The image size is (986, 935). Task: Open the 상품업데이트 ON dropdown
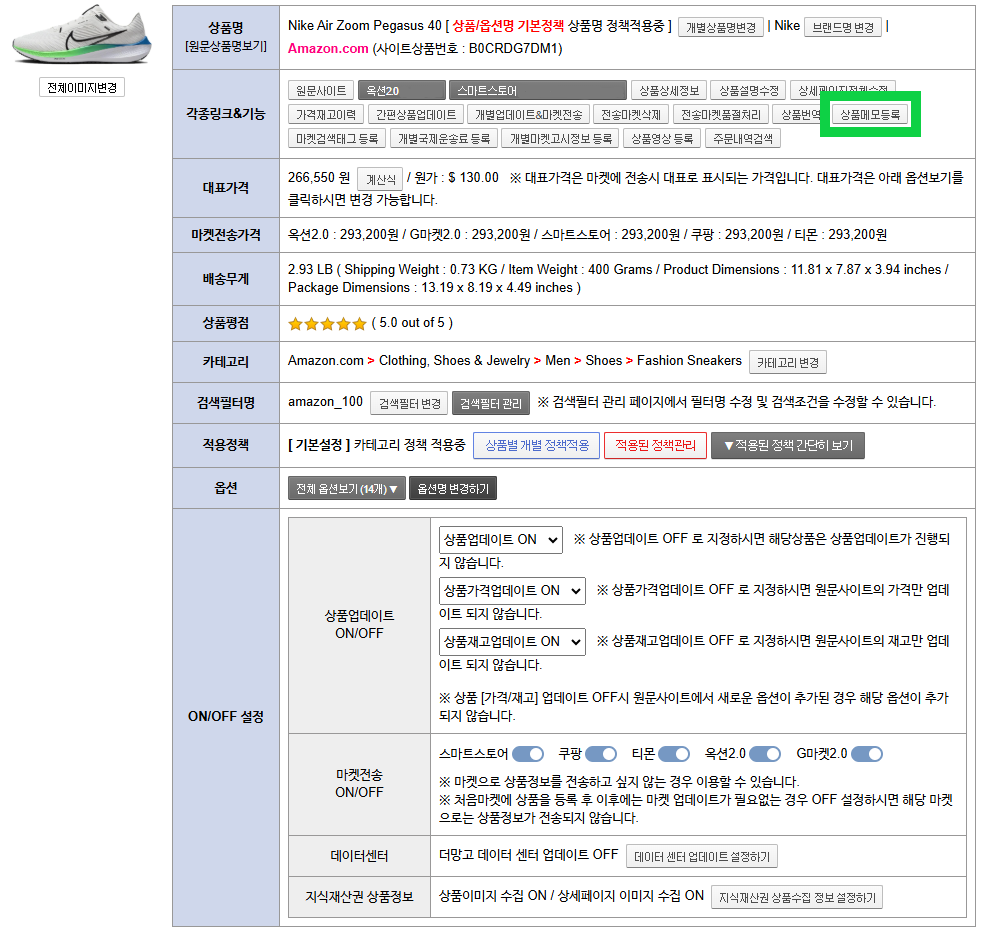pos(500,539)
